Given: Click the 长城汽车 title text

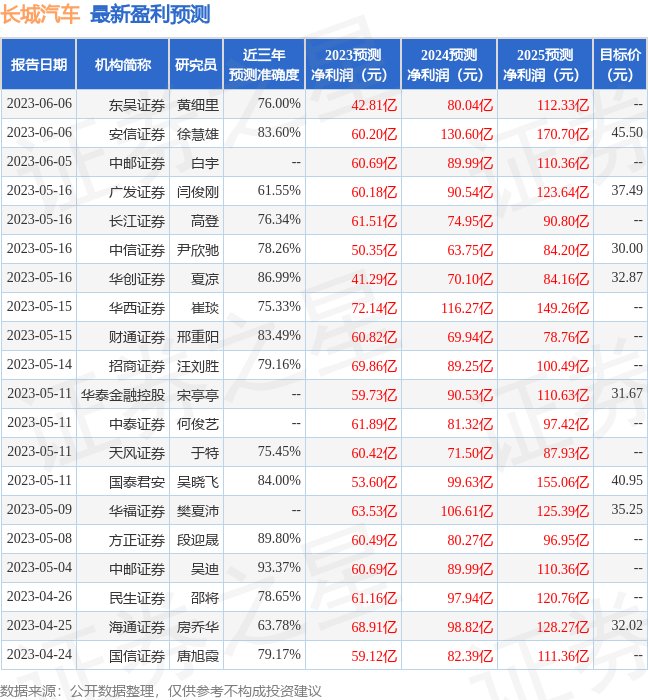Looking at the screenshot, I should coord(40,14).
